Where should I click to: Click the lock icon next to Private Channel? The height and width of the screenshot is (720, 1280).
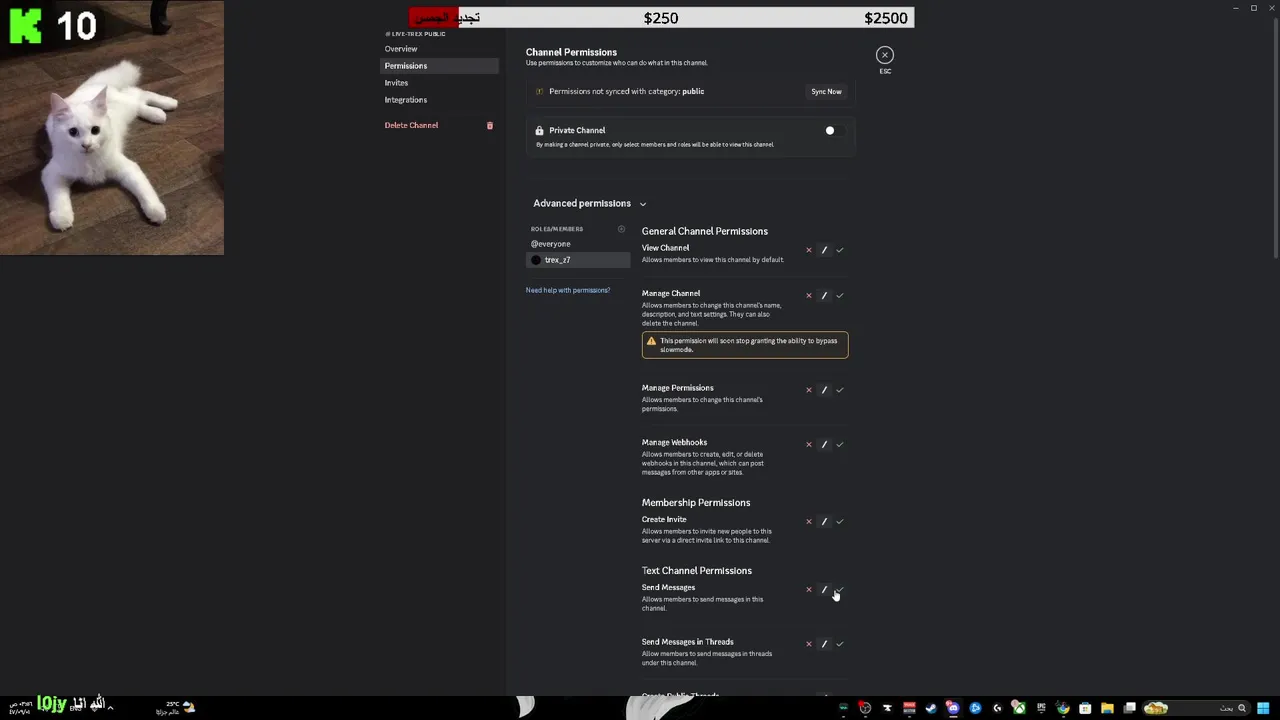[539, 131]
